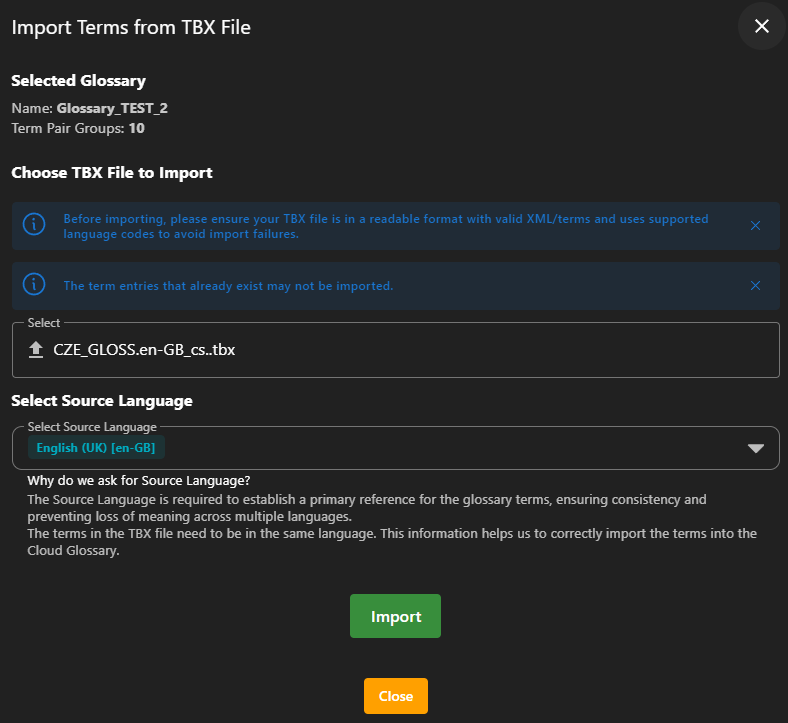This screenshot has width=788, height=723.
Task: Click the Selected Glossary heading
Action: tap(78, 81)
